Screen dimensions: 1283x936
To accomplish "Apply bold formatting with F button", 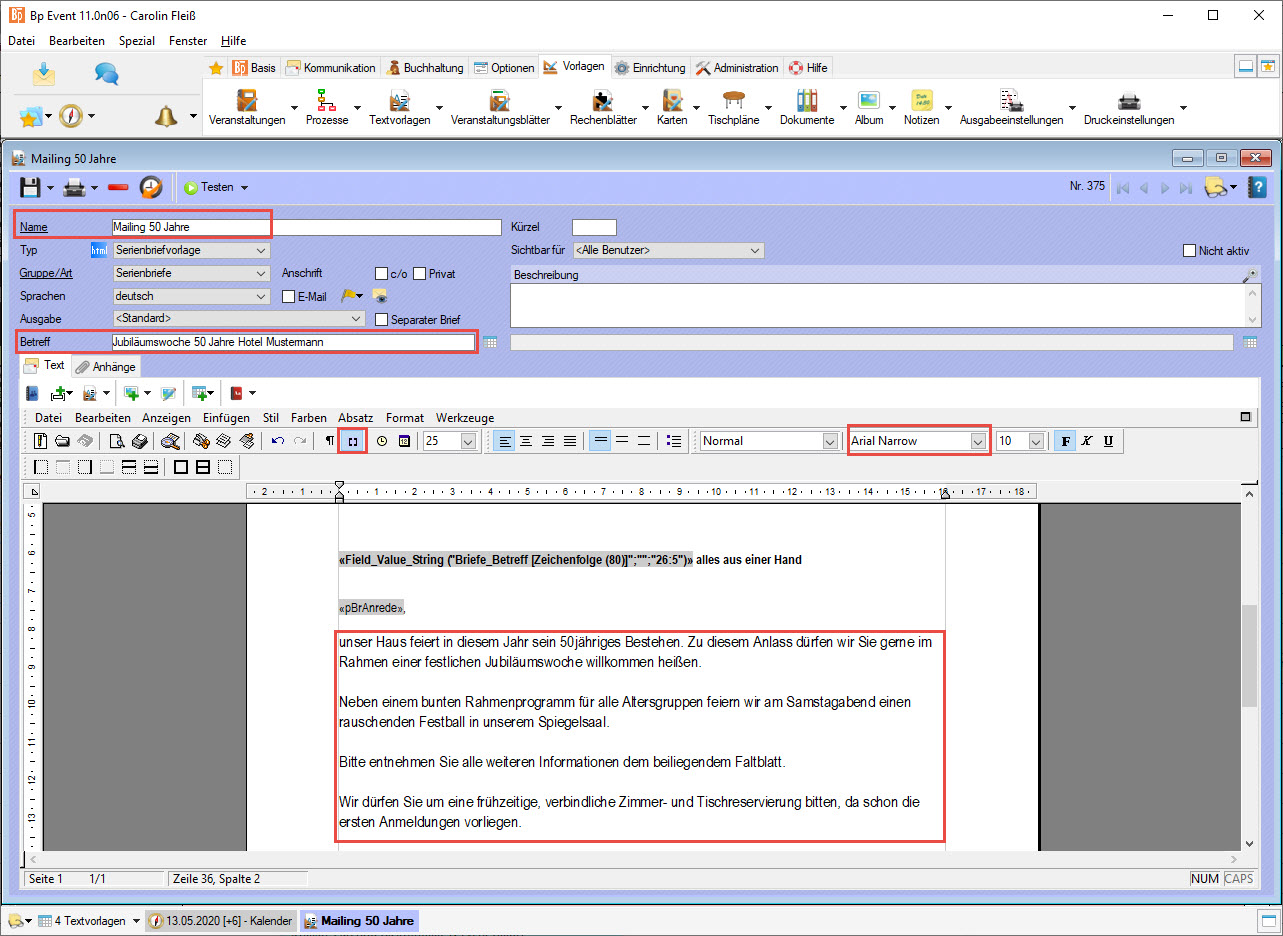I will [1065, 441].
